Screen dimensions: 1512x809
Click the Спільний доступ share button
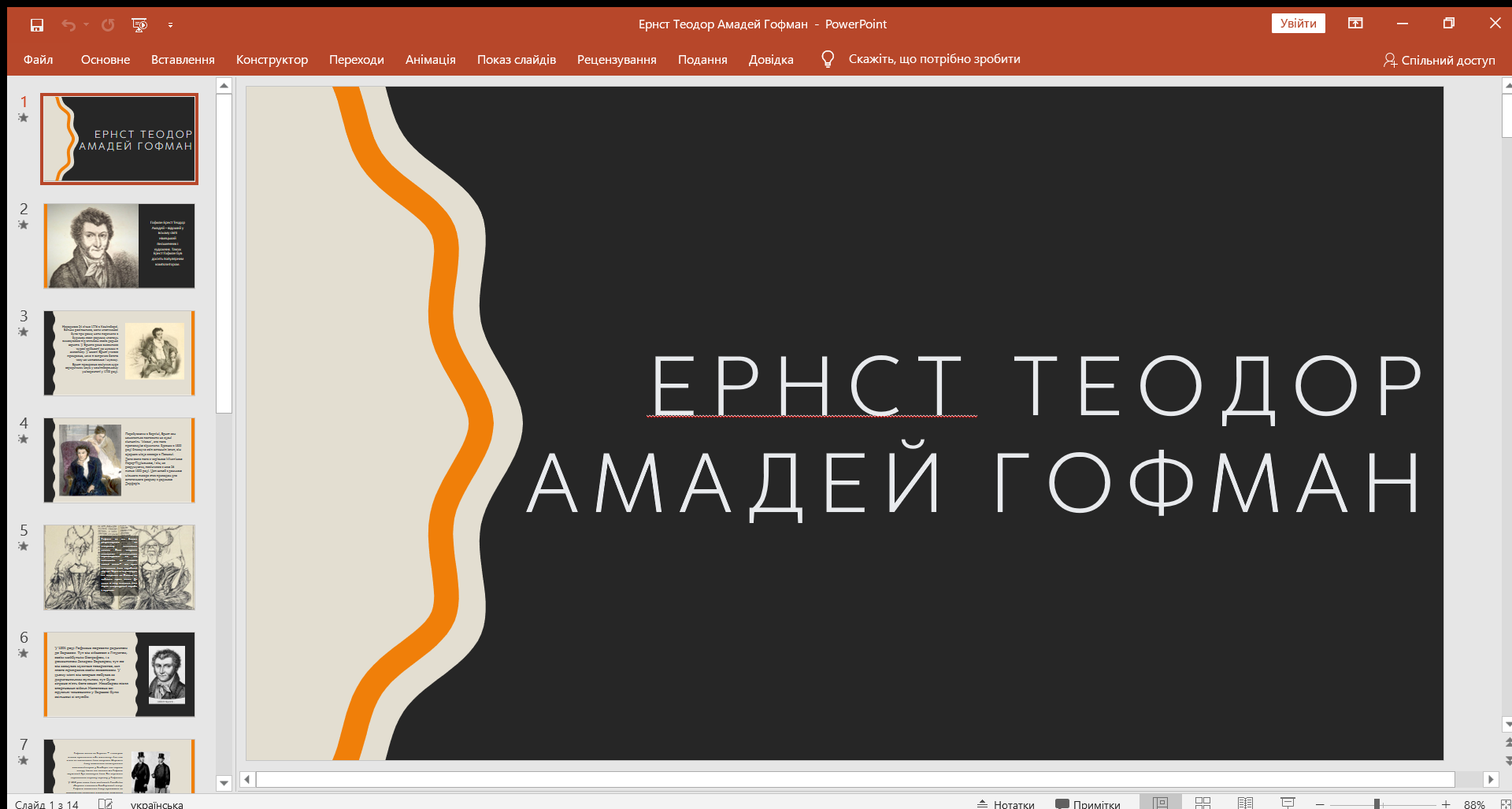point(1440,60)
